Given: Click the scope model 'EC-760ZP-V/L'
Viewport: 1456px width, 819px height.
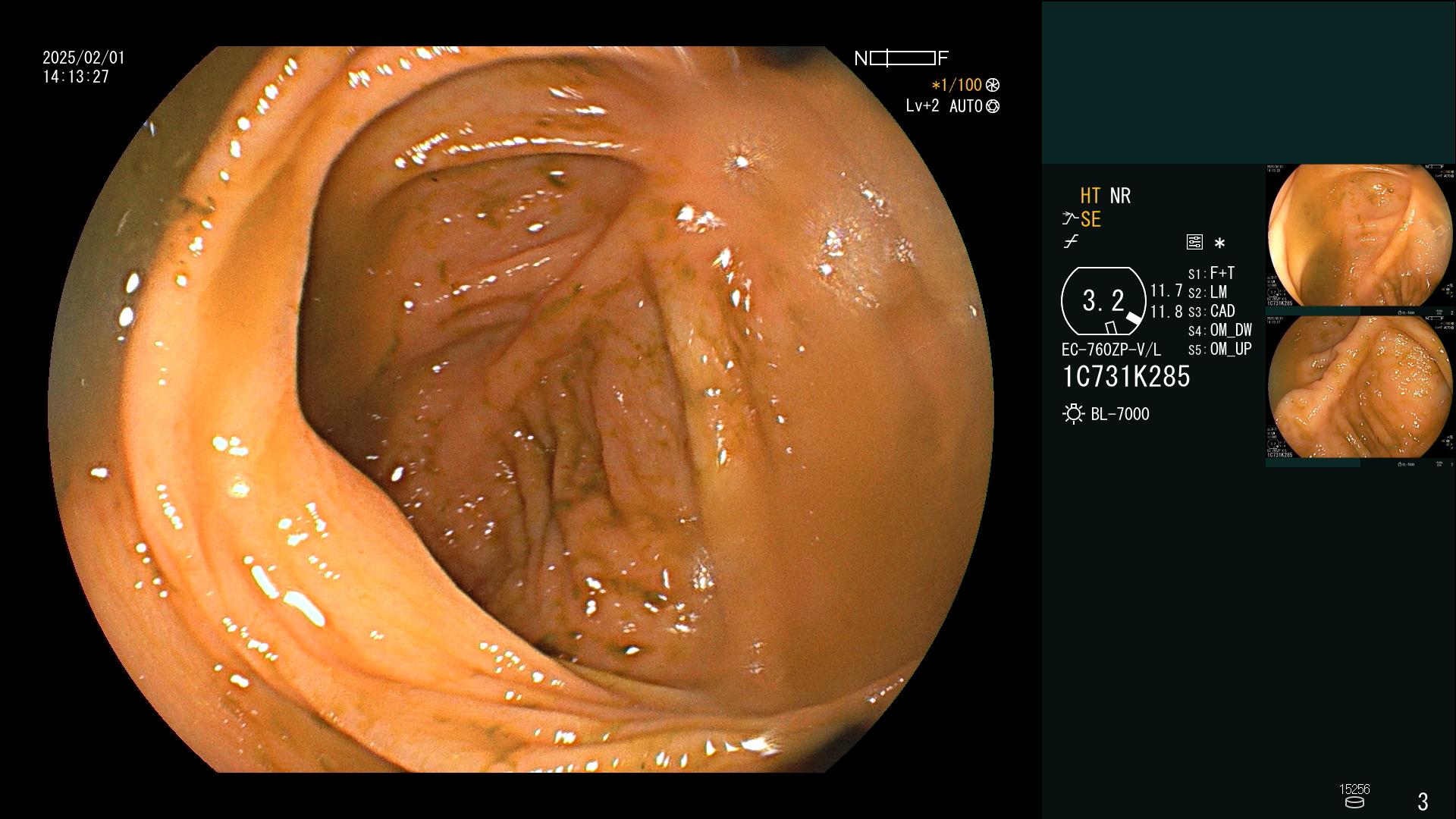Looking at the screenshot, I should [x=1111, y=350].
